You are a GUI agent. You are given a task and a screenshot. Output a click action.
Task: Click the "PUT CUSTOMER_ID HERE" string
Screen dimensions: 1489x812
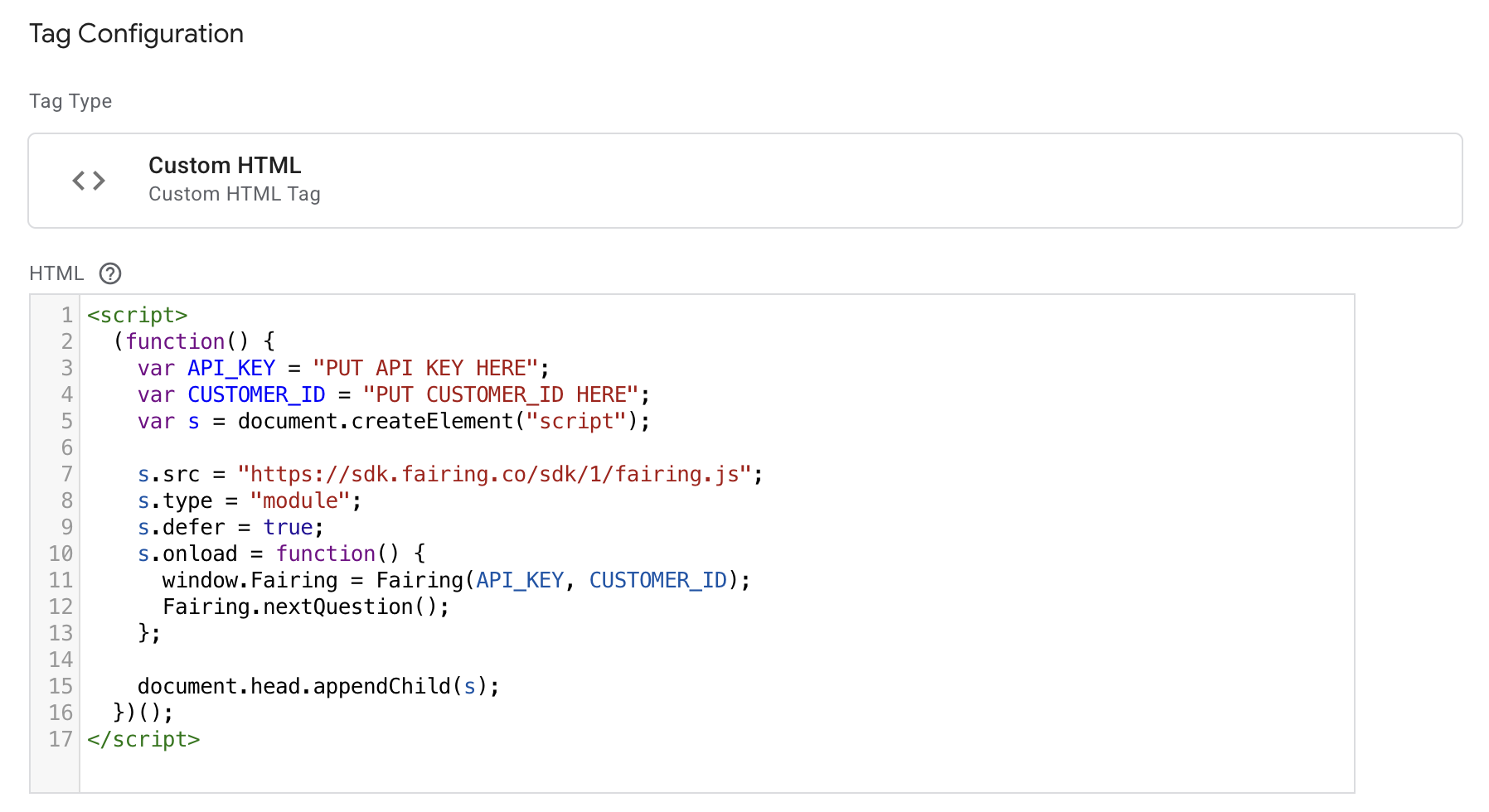coord(501,394)
